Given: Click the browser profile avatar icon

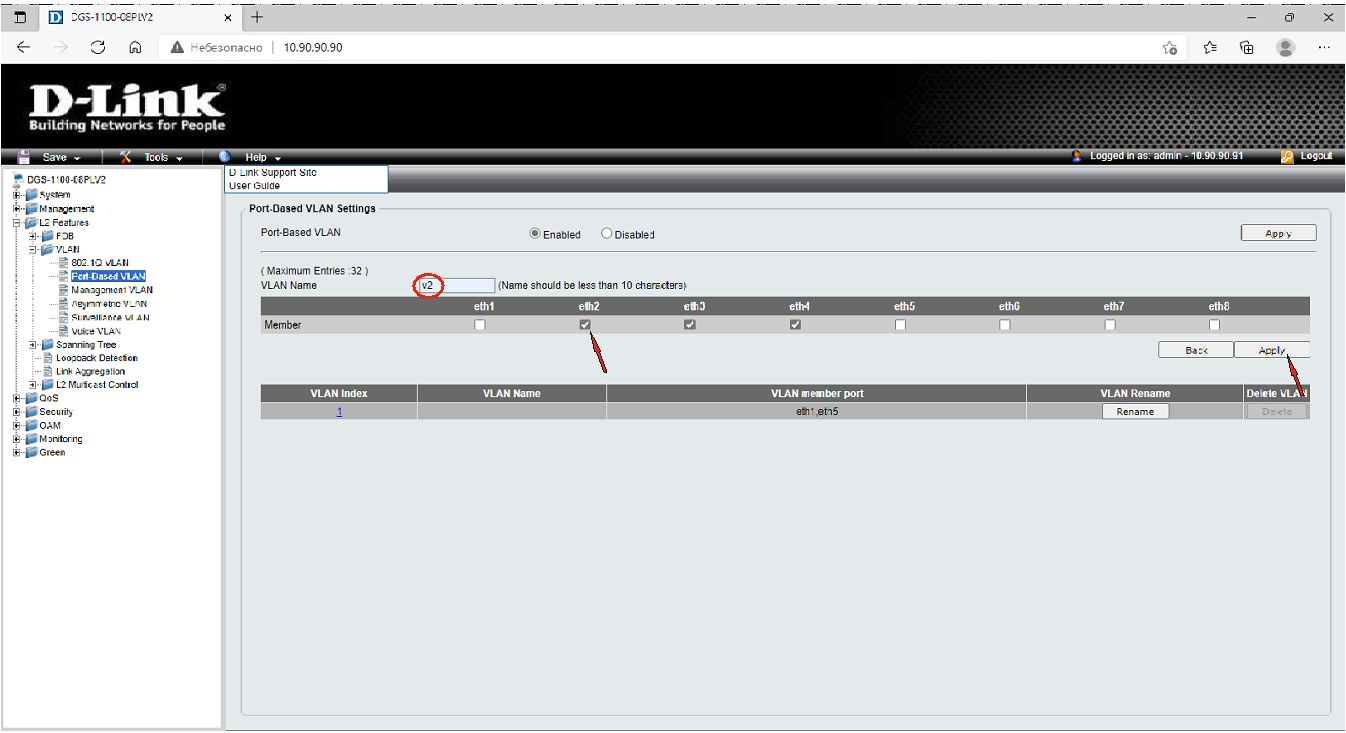Looking at the screenshot, I should coord(1286,47).
